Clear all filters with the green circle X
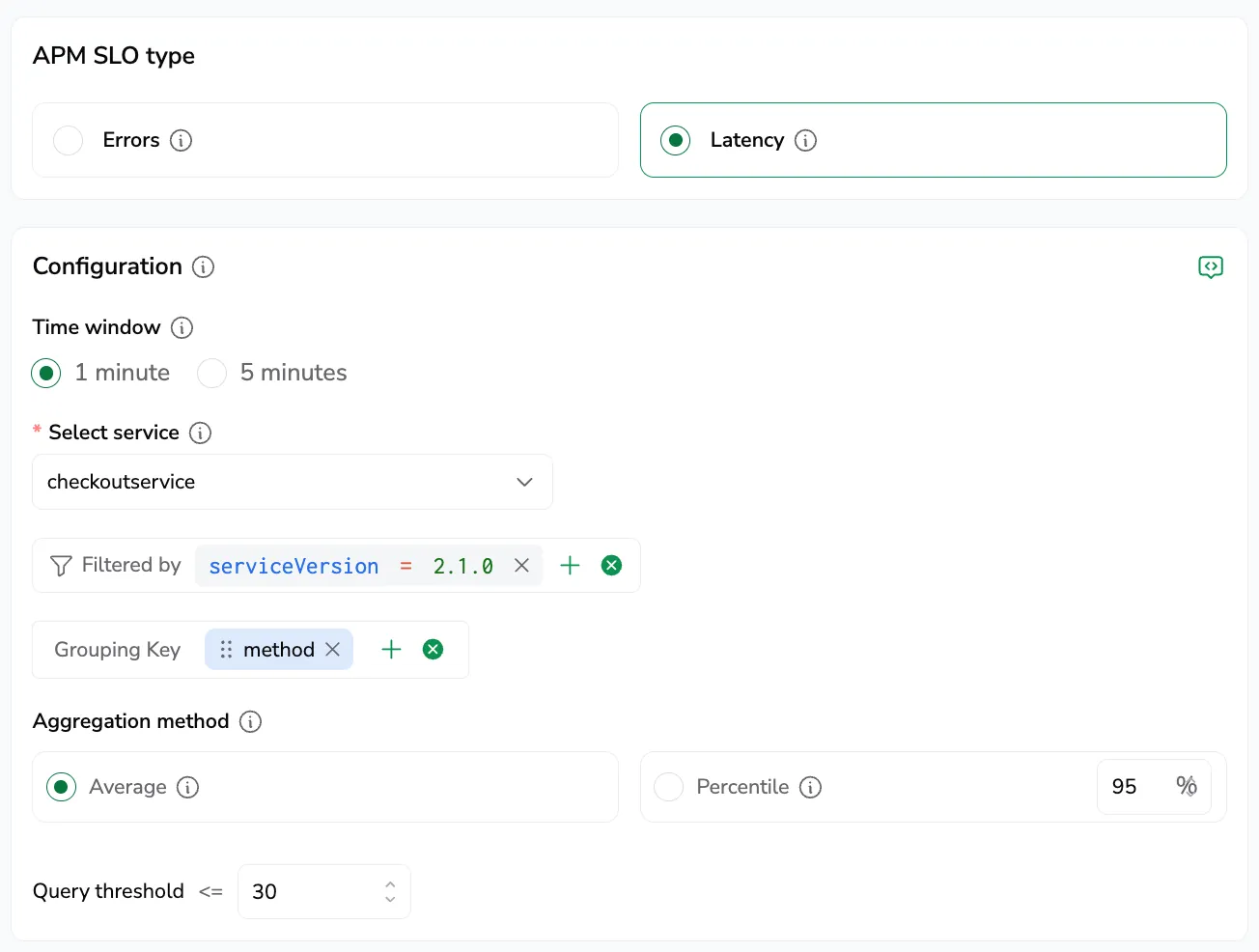Viewport: 1259px width, 952px height. coord(611,566)
